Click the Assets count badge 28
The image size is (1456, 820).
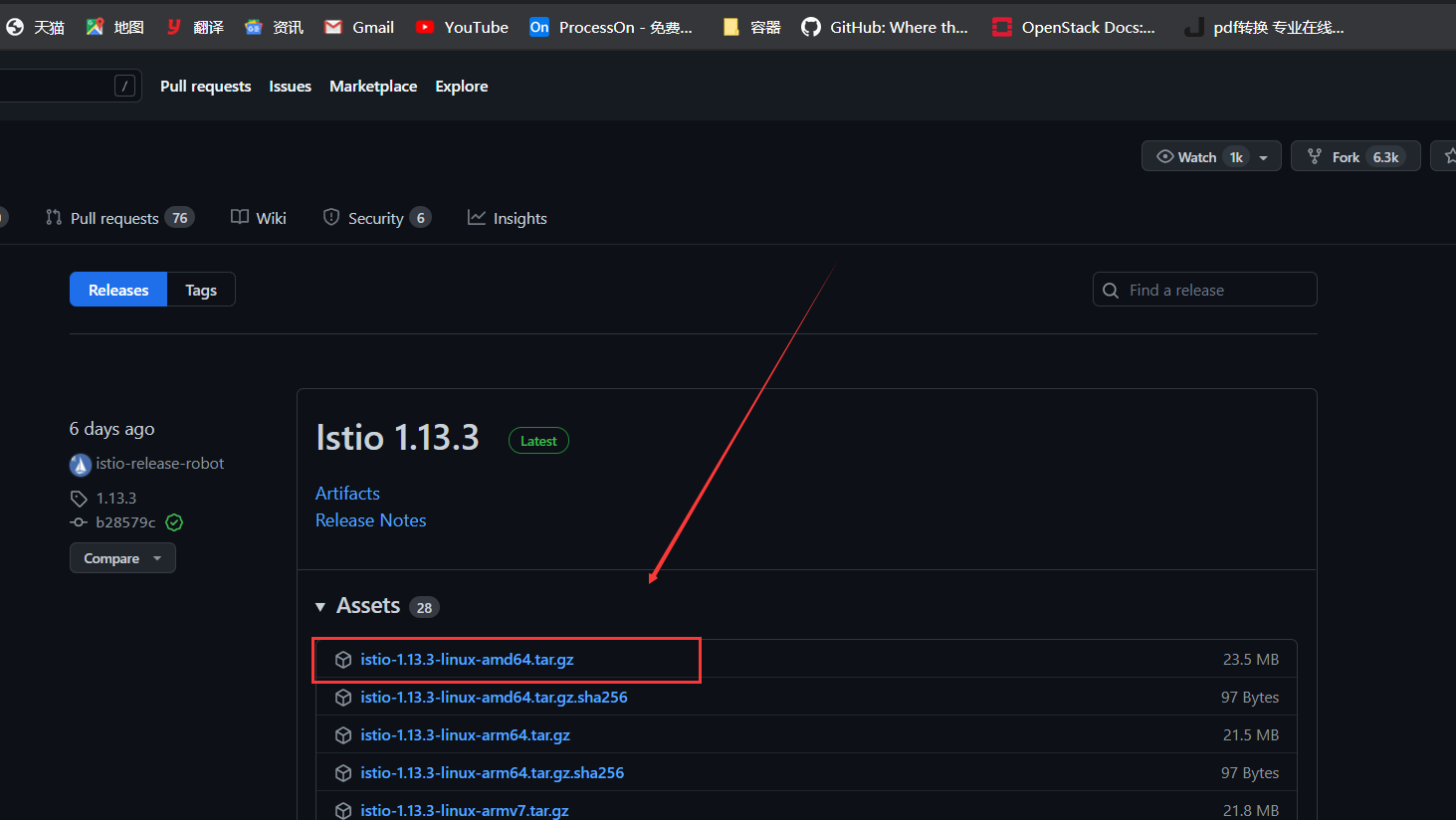pos(424,607)
